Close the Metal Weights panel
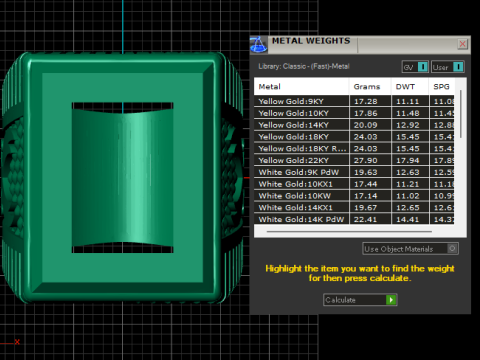 (462, 44)
